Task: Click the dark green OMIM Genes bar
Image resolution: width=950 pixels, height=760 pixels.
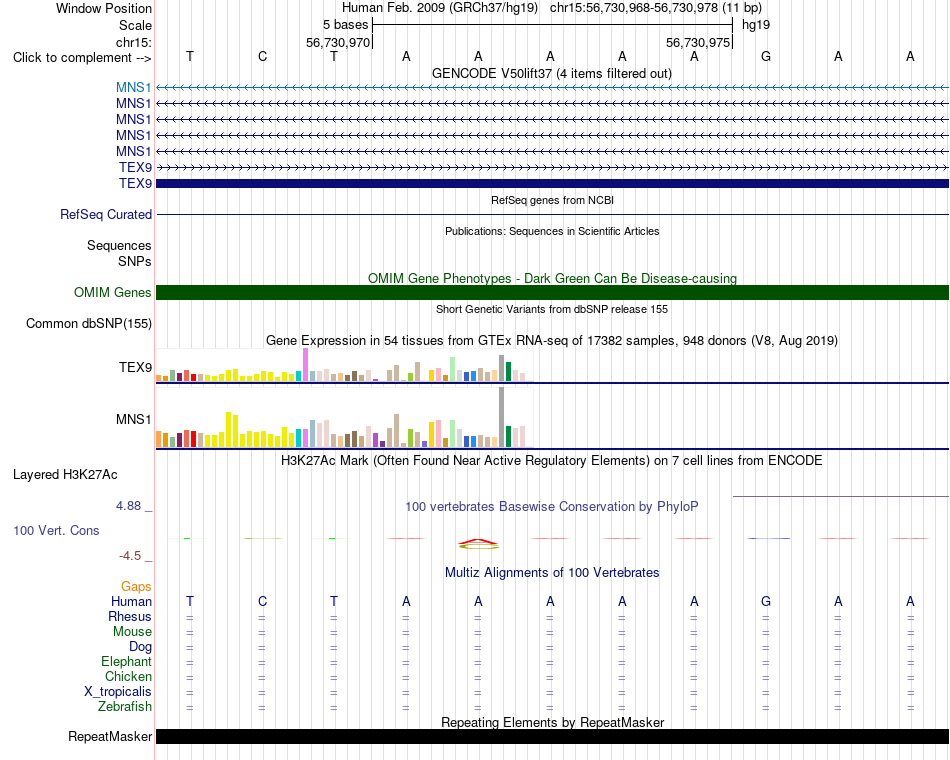Action: [552, 293]
